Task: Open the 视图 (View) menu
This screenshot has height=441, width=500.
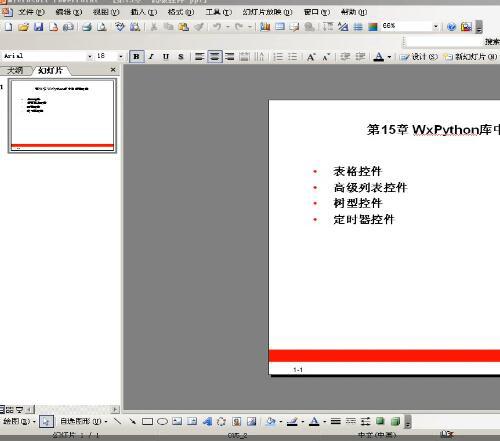Action: 106,12
